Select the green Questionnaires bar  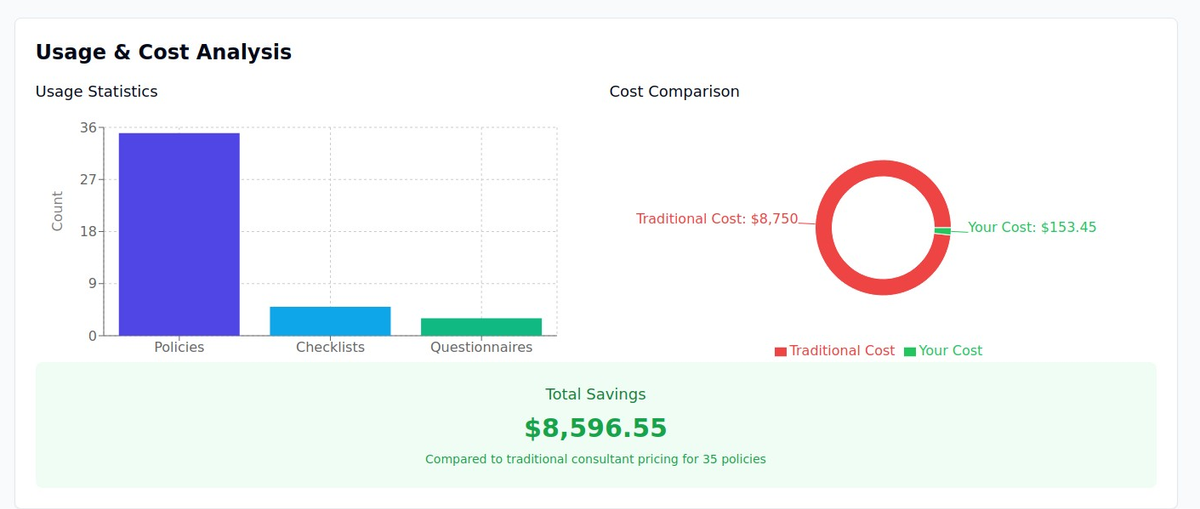pos(481,327)
